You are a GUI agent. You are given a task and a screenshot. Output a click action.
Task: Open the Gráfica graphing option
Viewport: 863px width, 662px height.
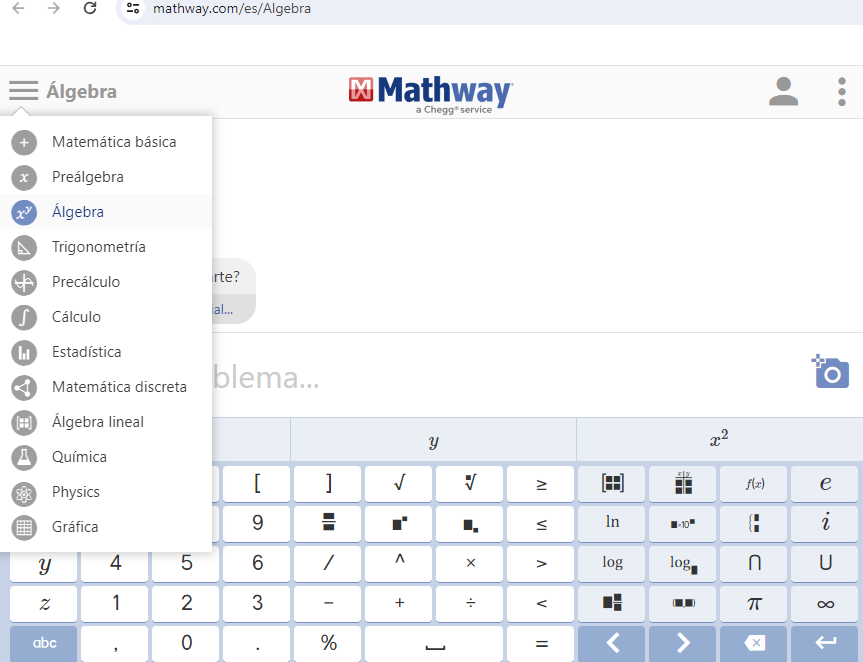[x=106, y=527]
